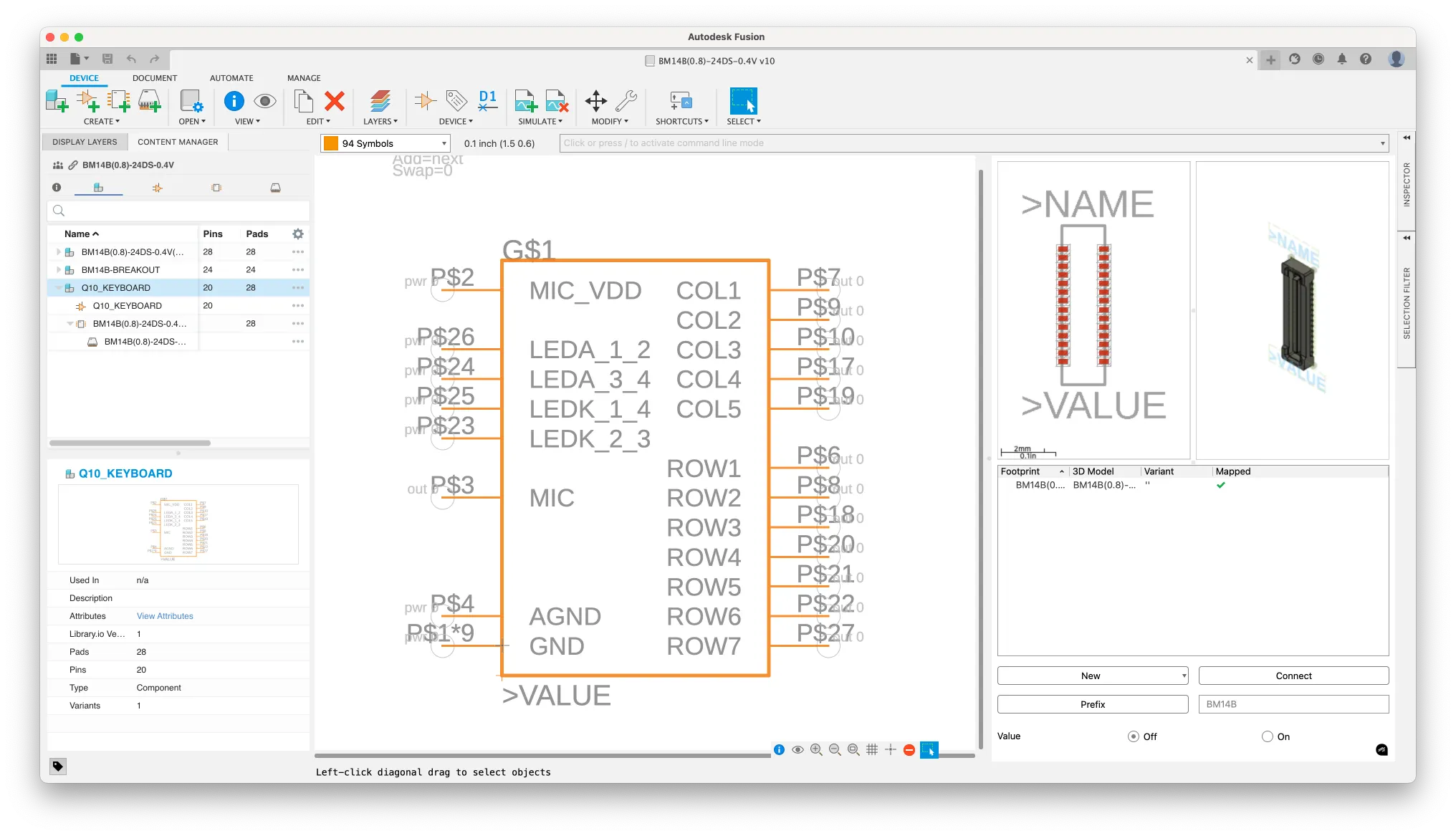The width and height of the screenshot is (1456, 836).
Task: Click the grid icon in canvas toolbar
Action: click(x=872, y=749)
